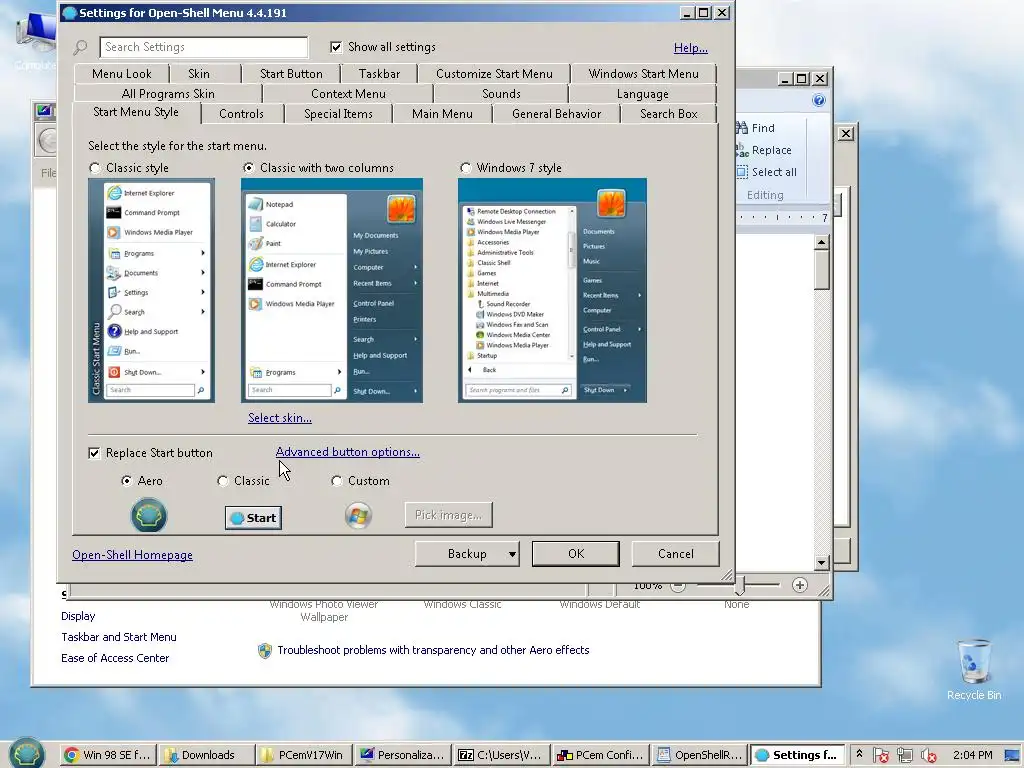Uncheck Replace Start button checkbox

pos(94,453)
